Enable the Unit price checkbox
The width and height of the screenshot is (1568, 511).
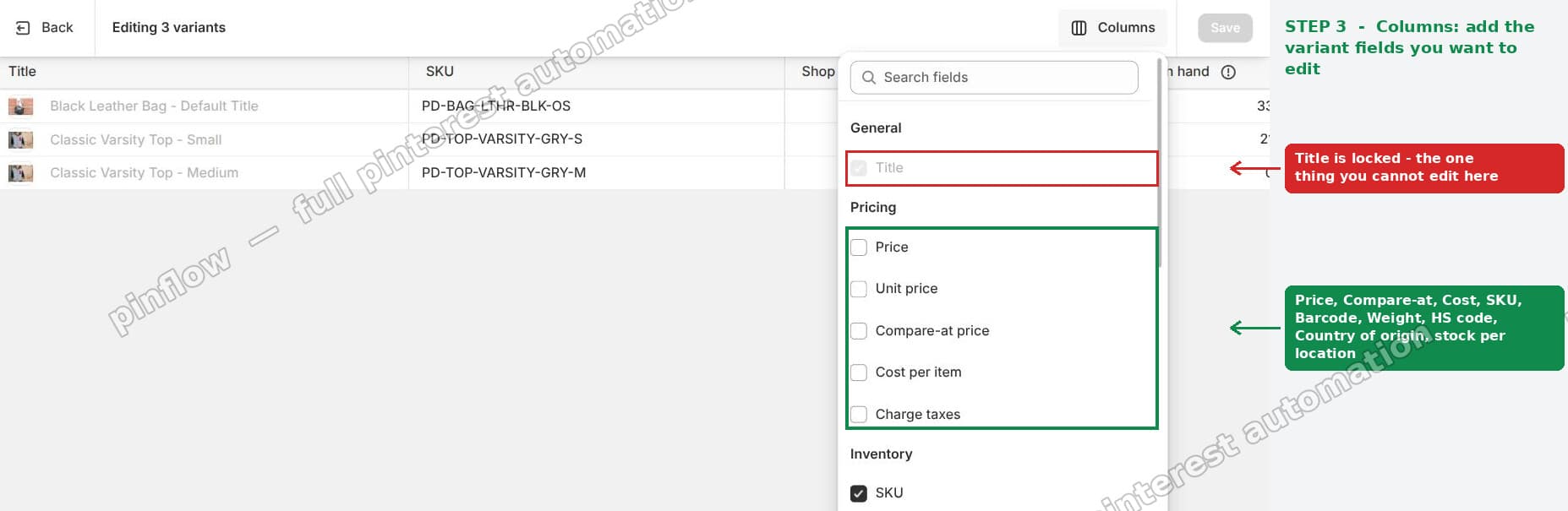pos(859,289)
